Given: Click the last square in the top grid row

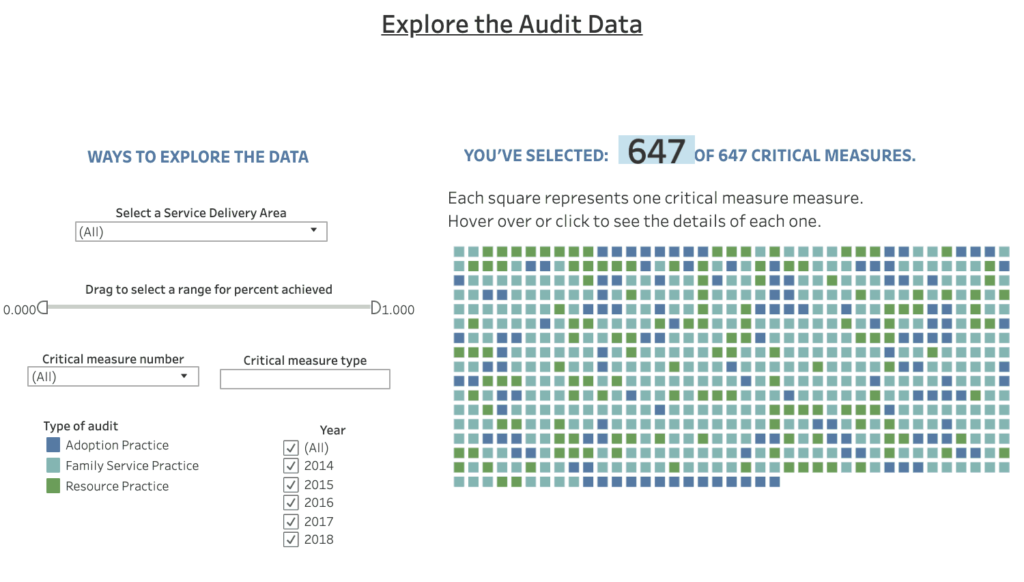Looking at the screenshot, I should point(1004,252).
